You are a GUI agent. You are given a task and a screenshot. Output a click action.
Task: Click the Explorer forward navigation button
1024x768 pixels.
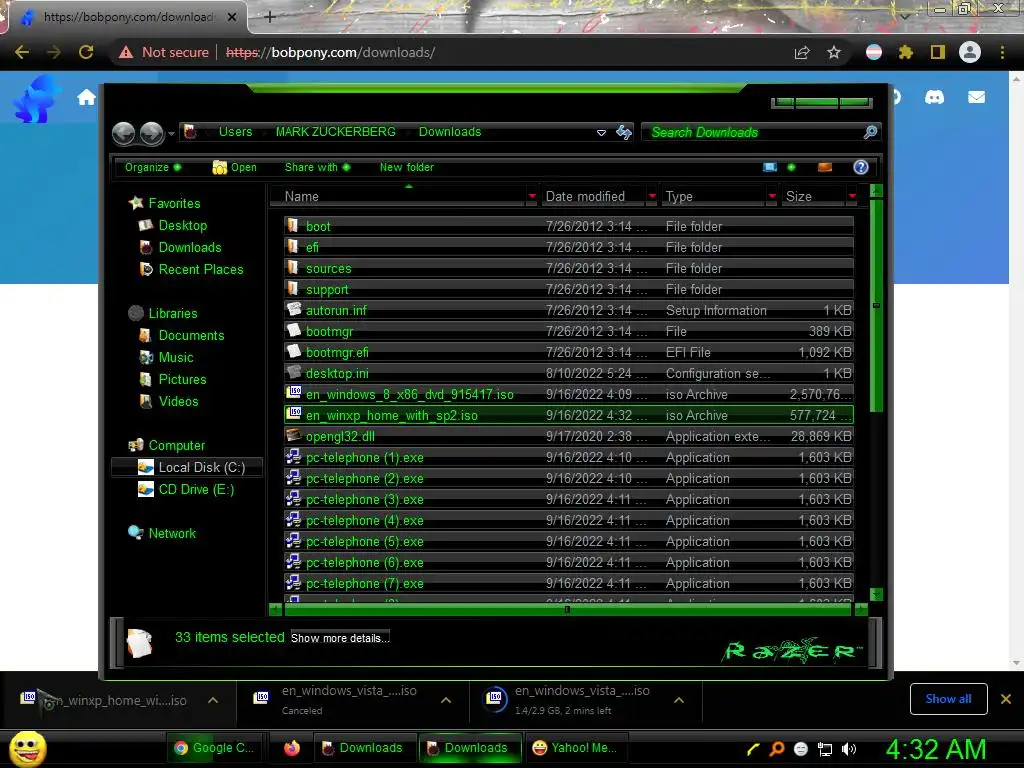152,133
